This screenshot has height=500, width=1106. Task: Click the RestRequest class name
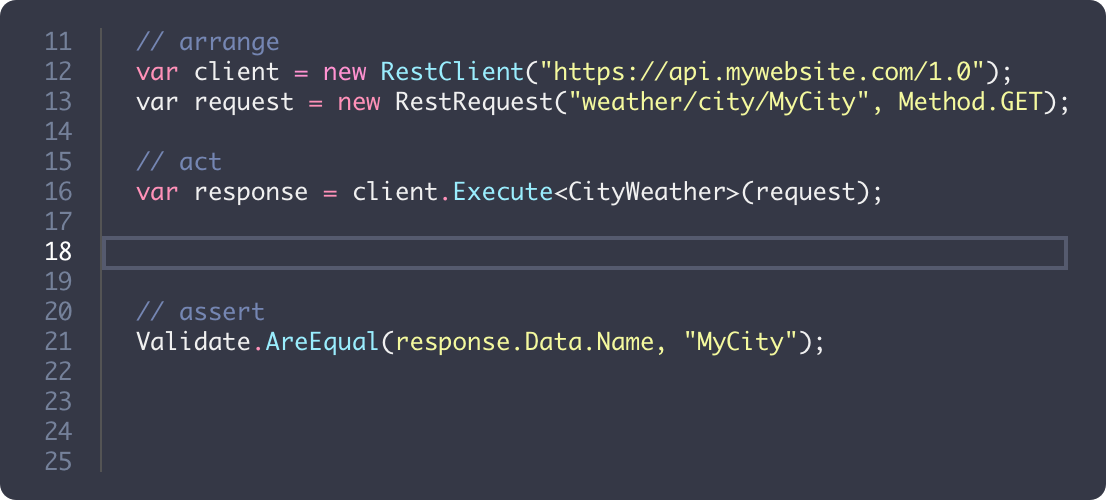pos(473,102)
